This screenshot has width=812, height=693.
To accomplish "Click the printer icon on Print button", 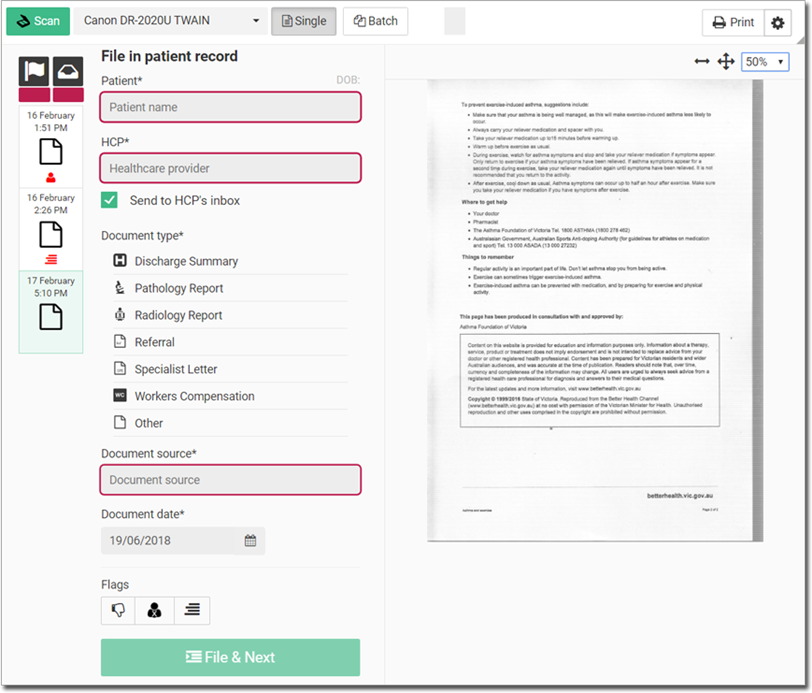I will point(719,22).
